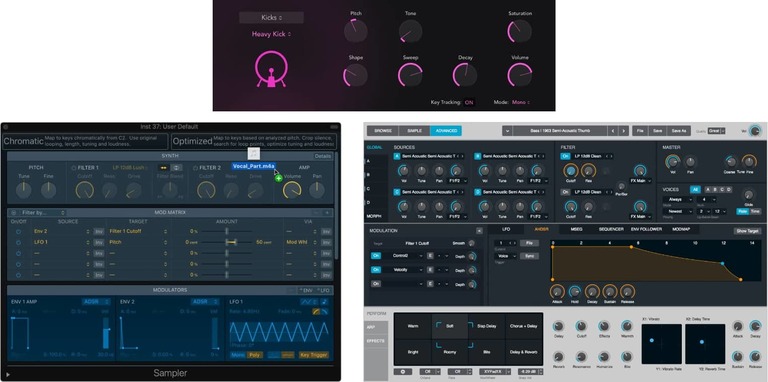
Task: Click the Sampler Amp Volume knob
Action: point(292,190)
